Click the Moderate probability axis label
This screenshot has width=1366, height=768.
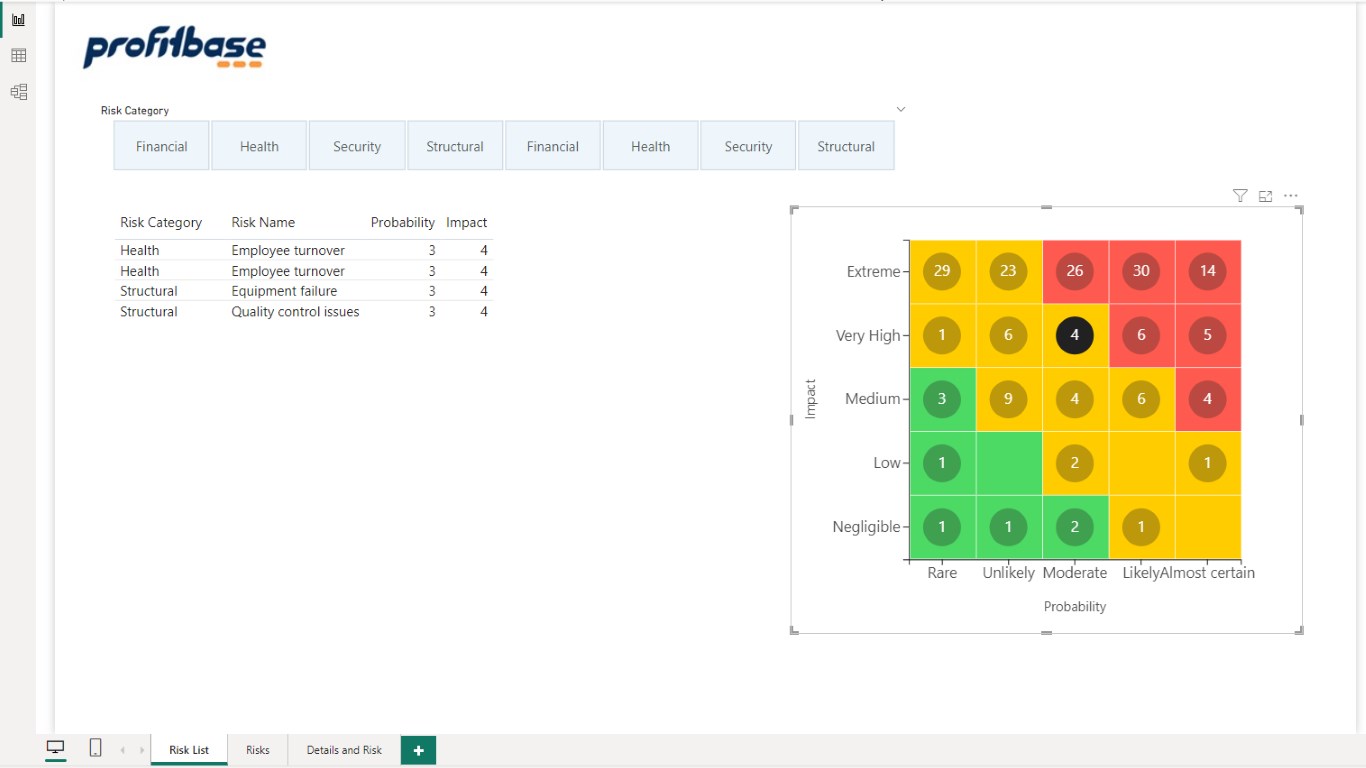tap(1075, 573)
